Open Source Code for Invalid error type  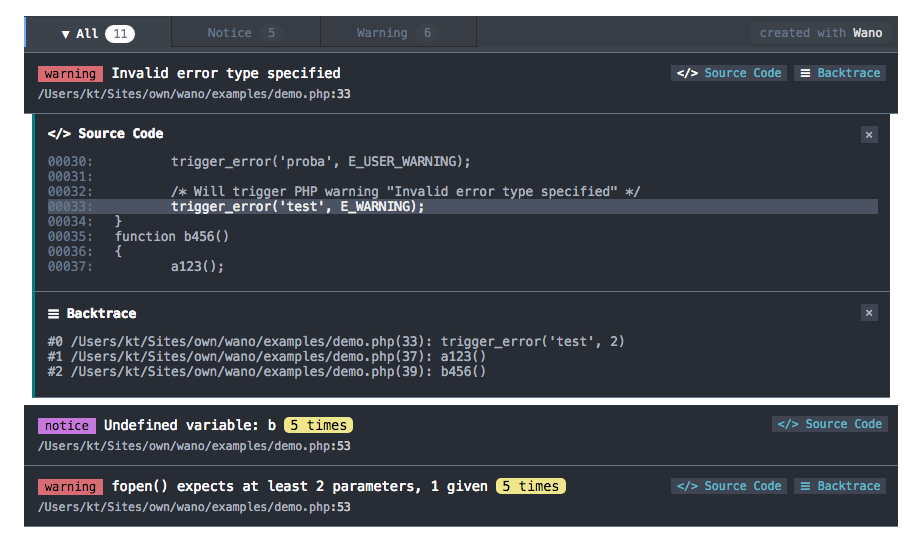coord(729,73)
